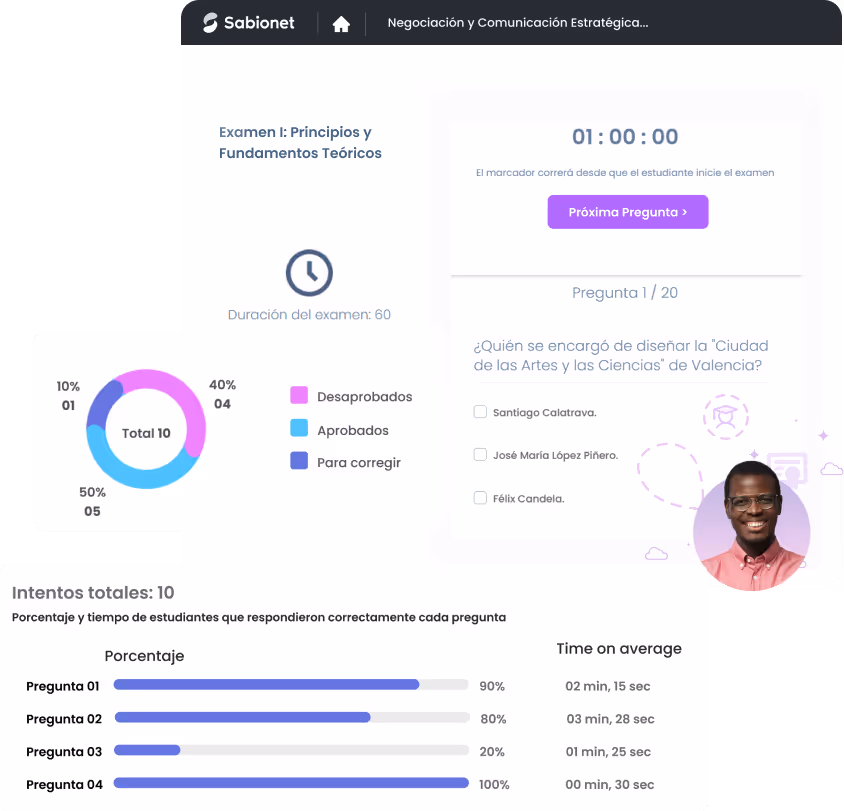Click the 100% value for Pregunta 04
This screenshot has width=844, height=811.
point(494,785)
